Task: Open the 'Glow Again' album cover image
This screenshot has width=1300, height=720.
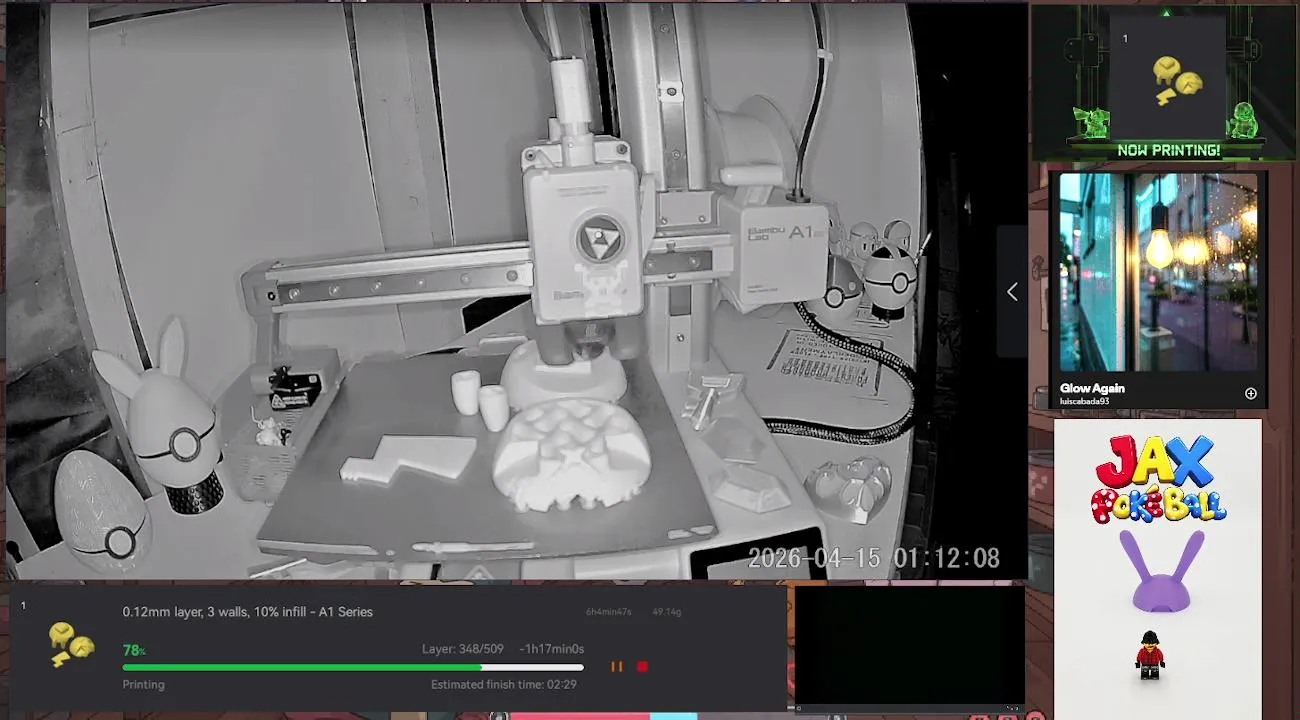Action: click(x=1158, y=272)
